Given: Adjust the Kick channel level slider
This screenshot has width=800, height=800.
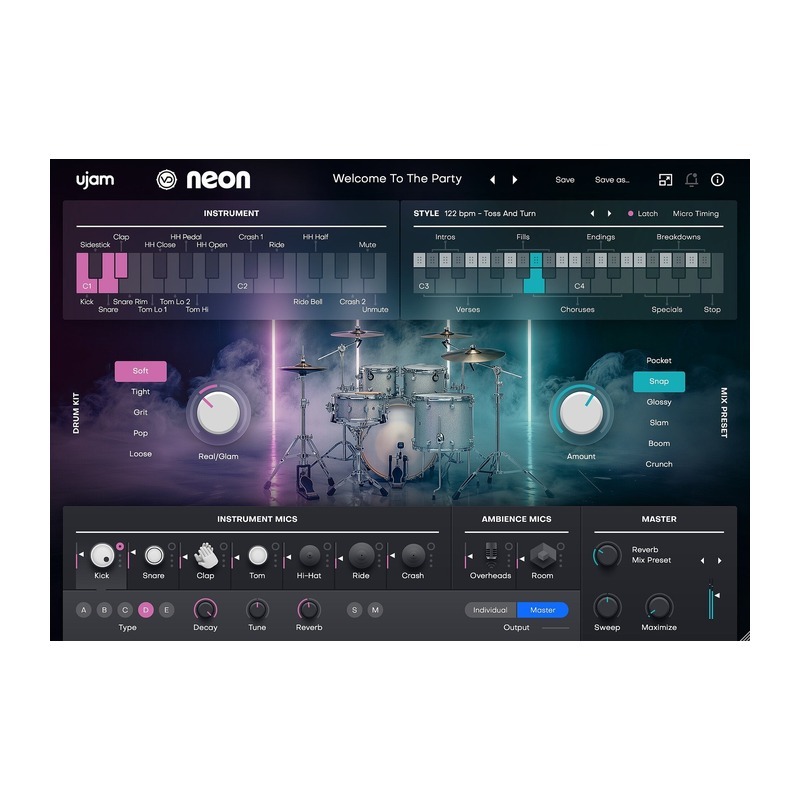Looking at the screenshot, I should (78, 556).
